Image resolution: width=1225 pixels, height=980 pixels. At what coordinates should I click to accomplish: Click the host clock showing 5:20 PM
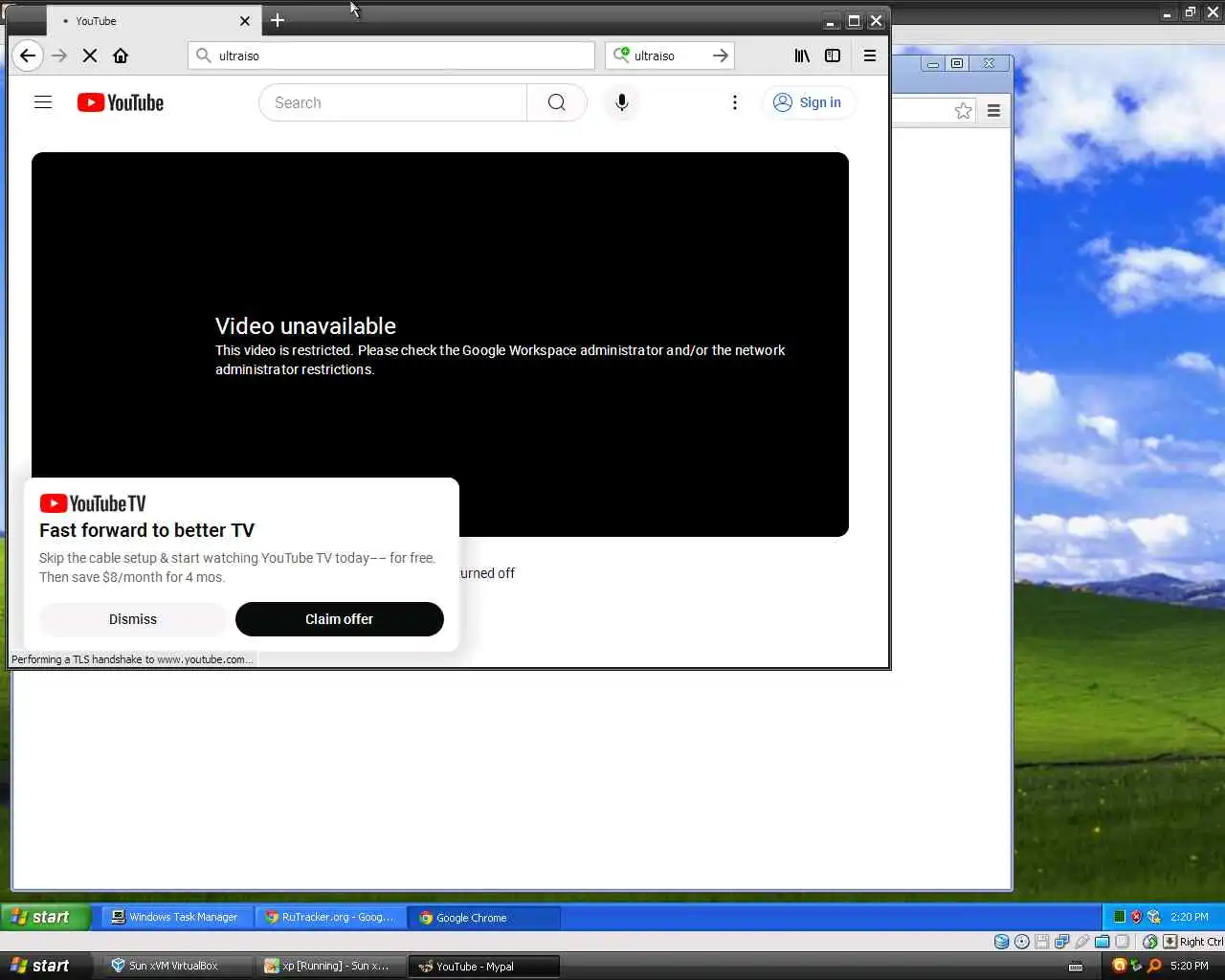[1190, 966]
